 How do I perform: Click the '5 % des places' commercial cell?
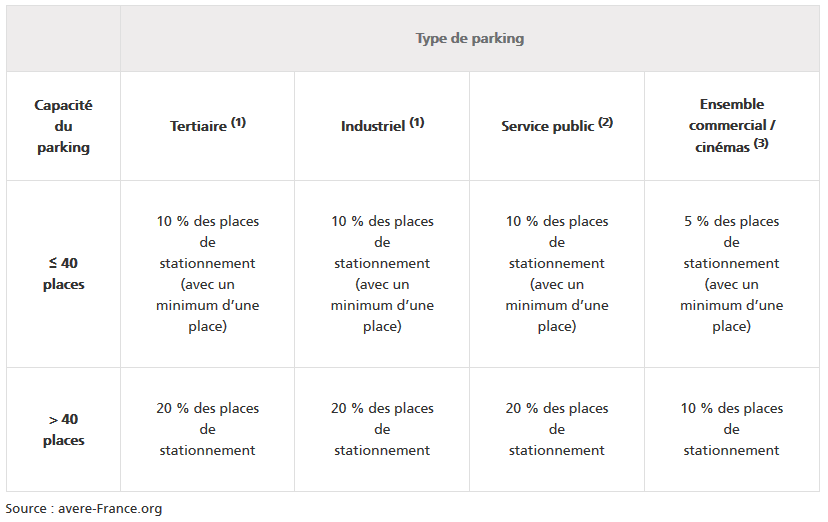coord(732,273)
